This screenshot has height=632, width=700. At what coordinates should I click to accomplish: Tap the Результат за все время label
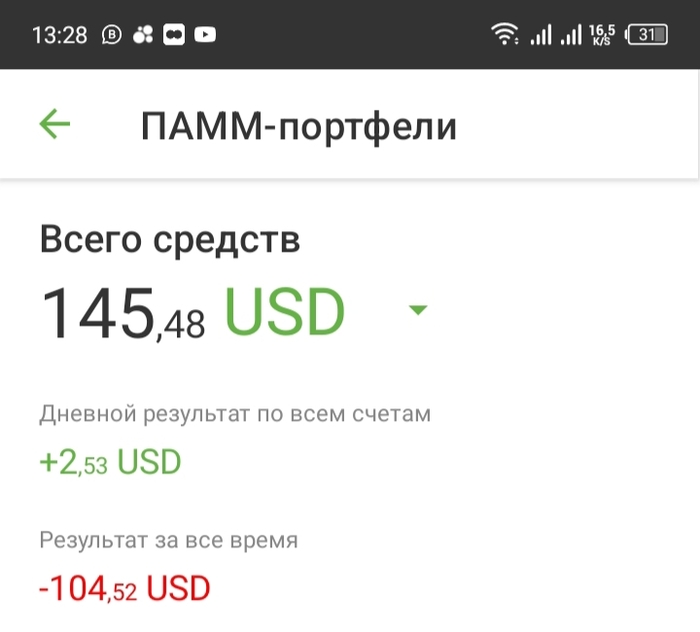point(169,541)
